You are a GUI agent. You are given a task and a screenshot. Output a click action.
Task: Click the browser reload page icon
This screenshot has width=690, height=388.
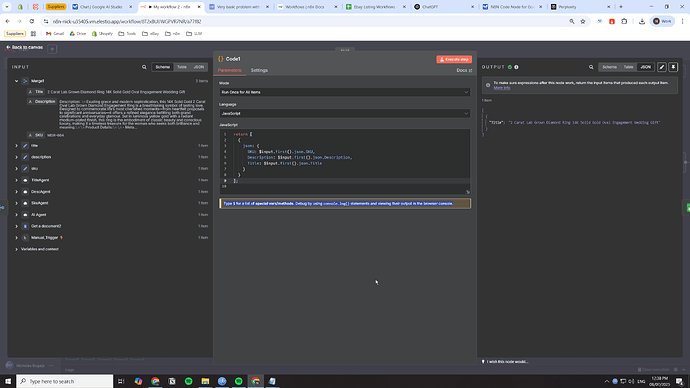32,21
